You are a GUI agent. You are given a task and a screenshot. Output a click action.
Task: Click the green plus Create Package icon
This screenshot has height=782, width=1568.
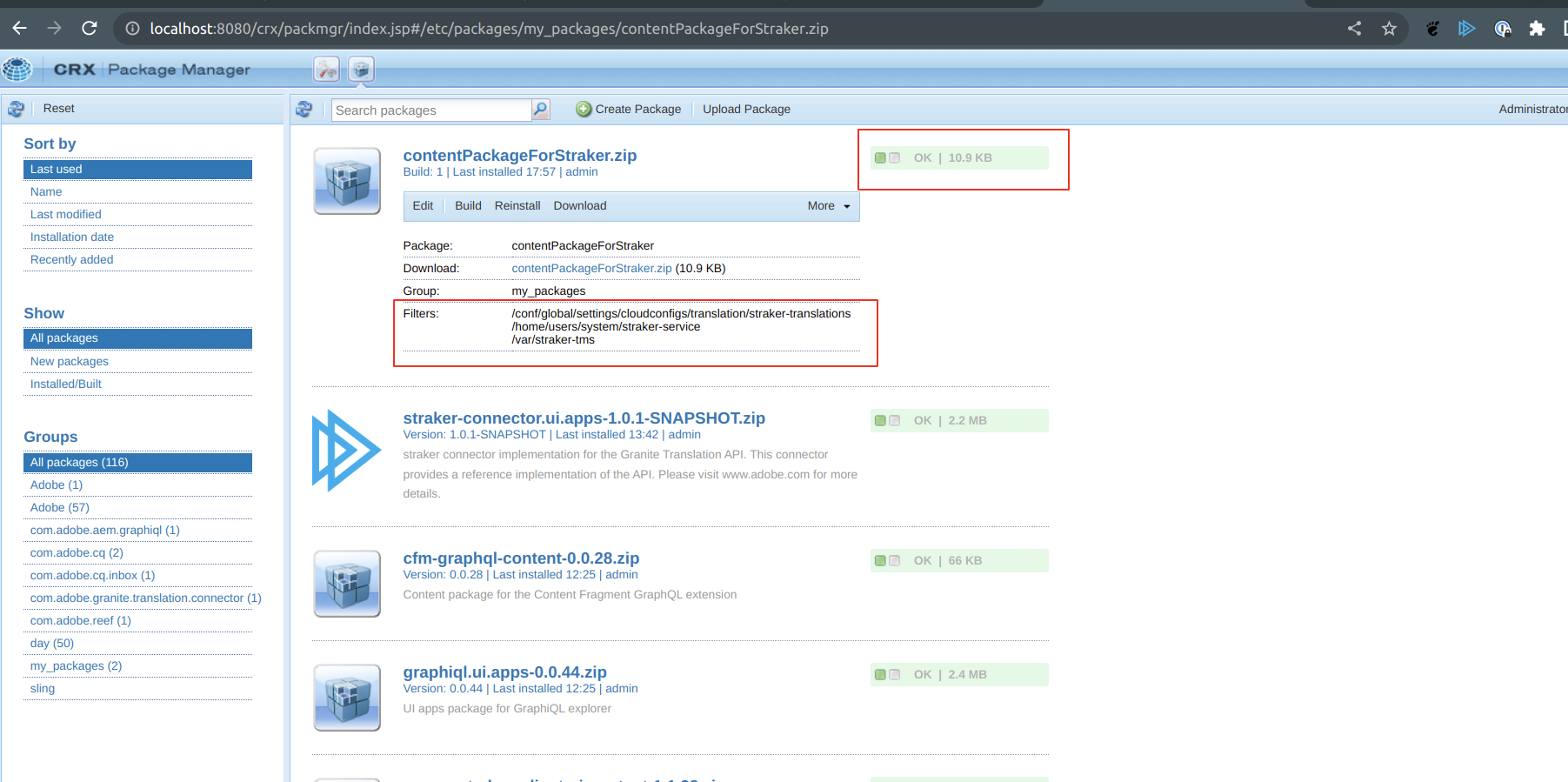(x=584, y=110)
